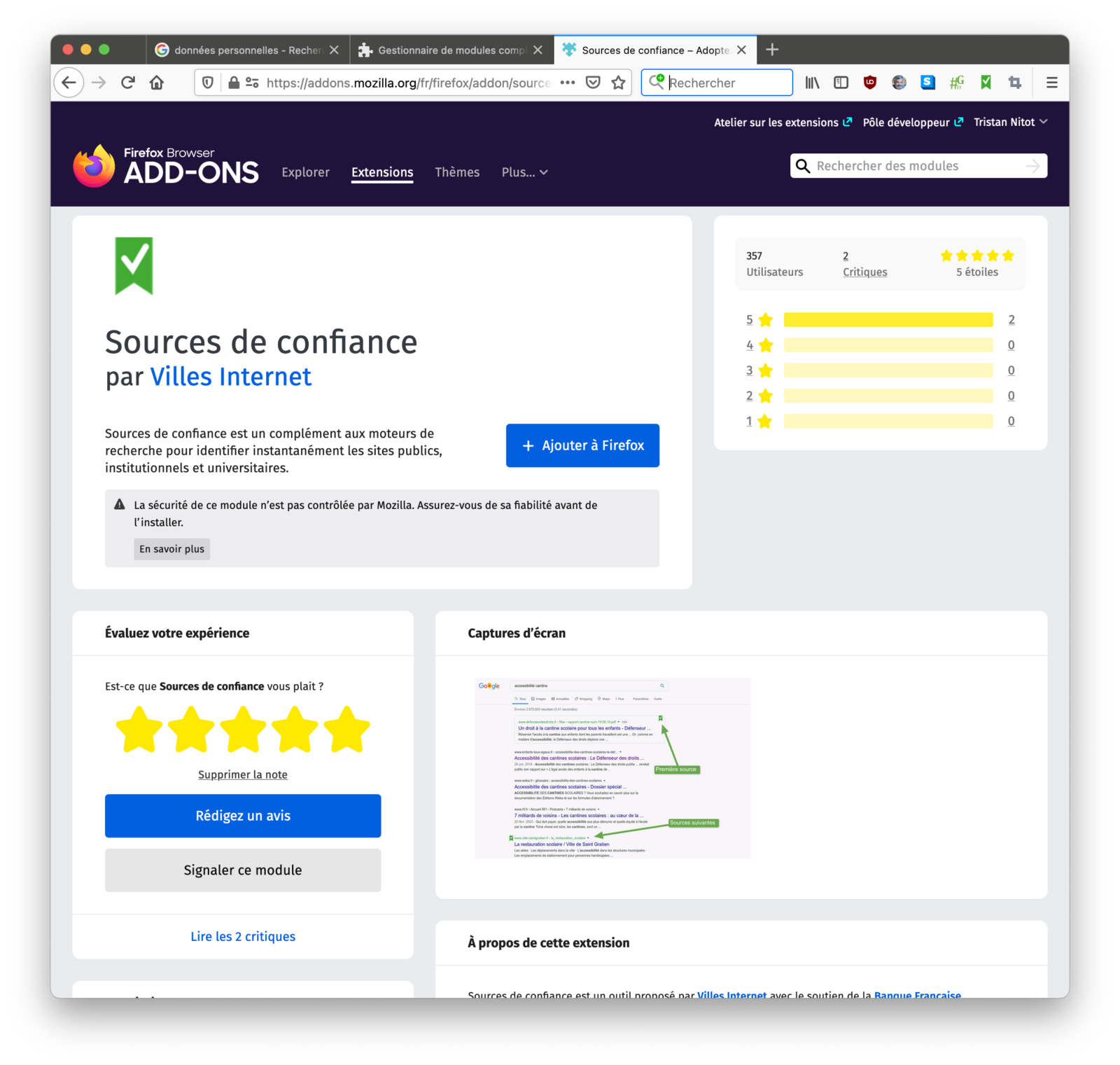Rate the add-on one star
The height and width of the screenshot is (1065, 1120).
[x=139, y=730]
